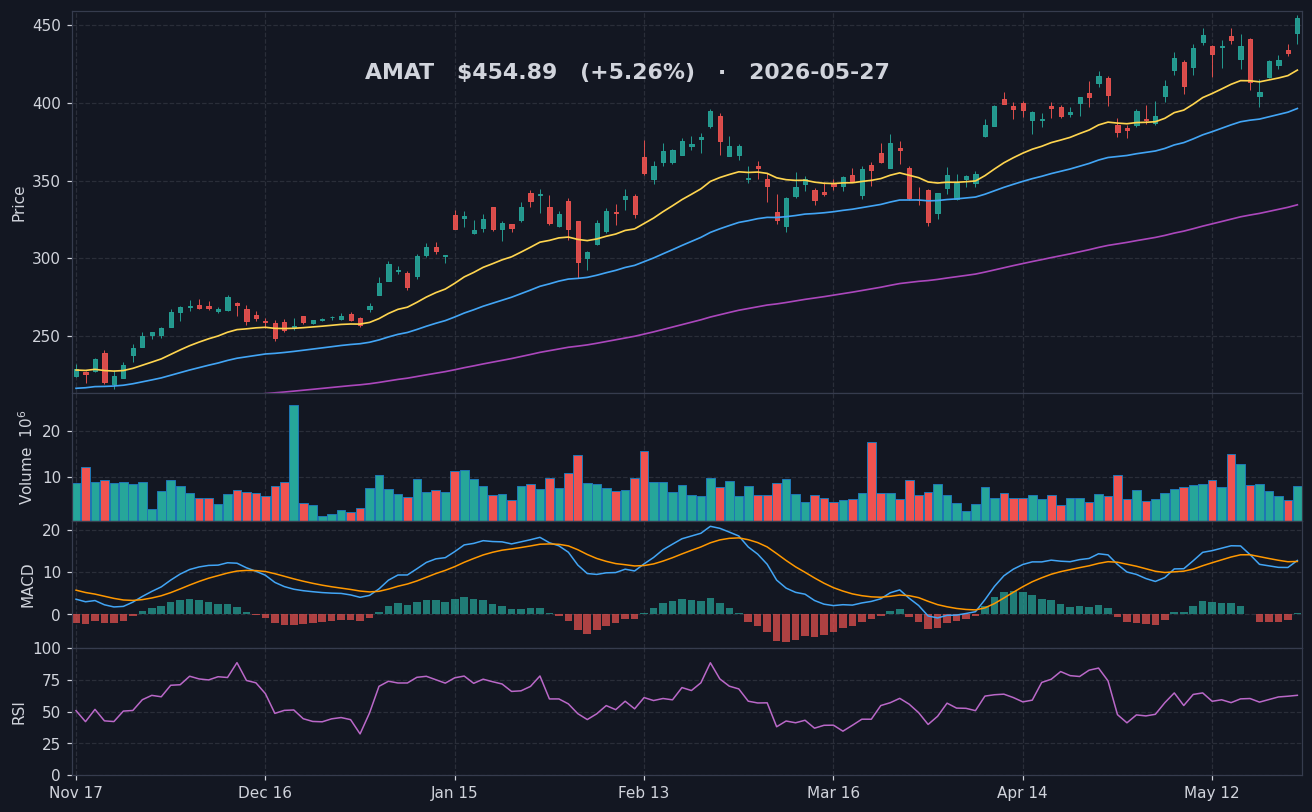The width and height of the screenshot is (1312, 812).
Task: Click the 250 price tick label
Action: tap(46, 336)
